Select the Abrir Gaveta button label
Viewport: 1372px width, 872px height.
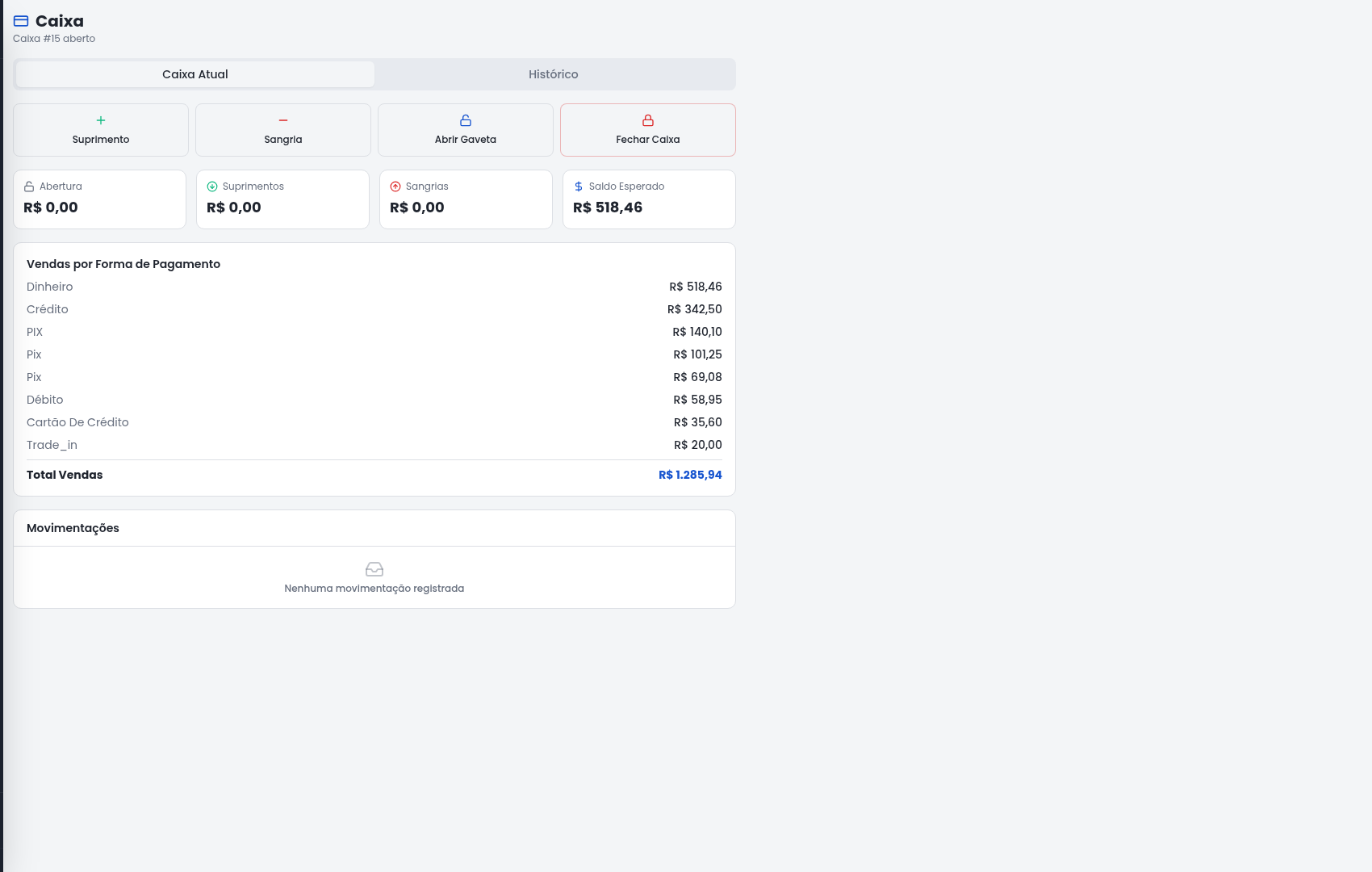466,140
